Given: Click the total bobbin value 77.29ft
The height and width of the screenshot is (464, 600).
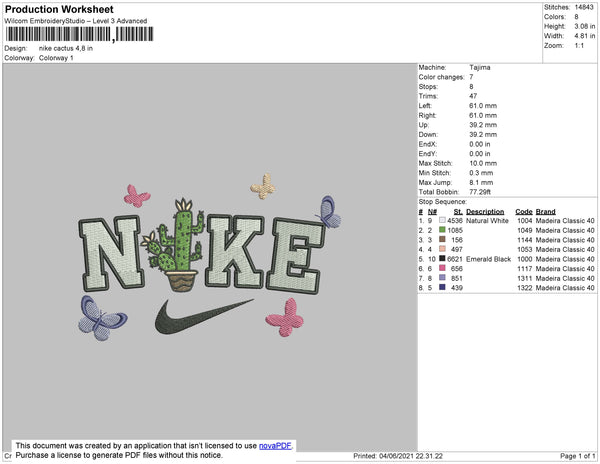Looking at the screenshot, I should 480,192.
